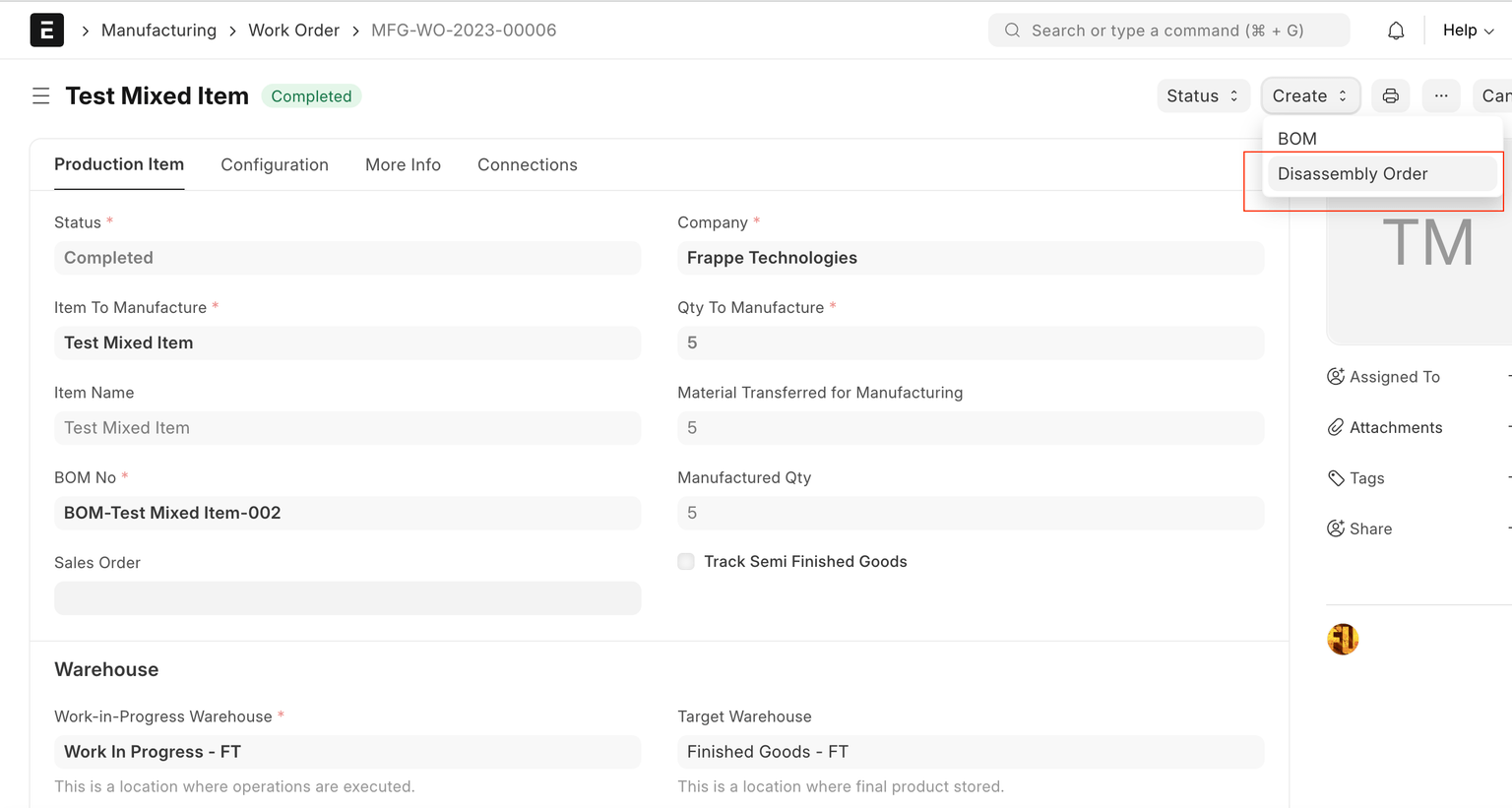
Task: Attach a file using the paperclip icon
Action: pyautogui.click(x=1336, y=427)
